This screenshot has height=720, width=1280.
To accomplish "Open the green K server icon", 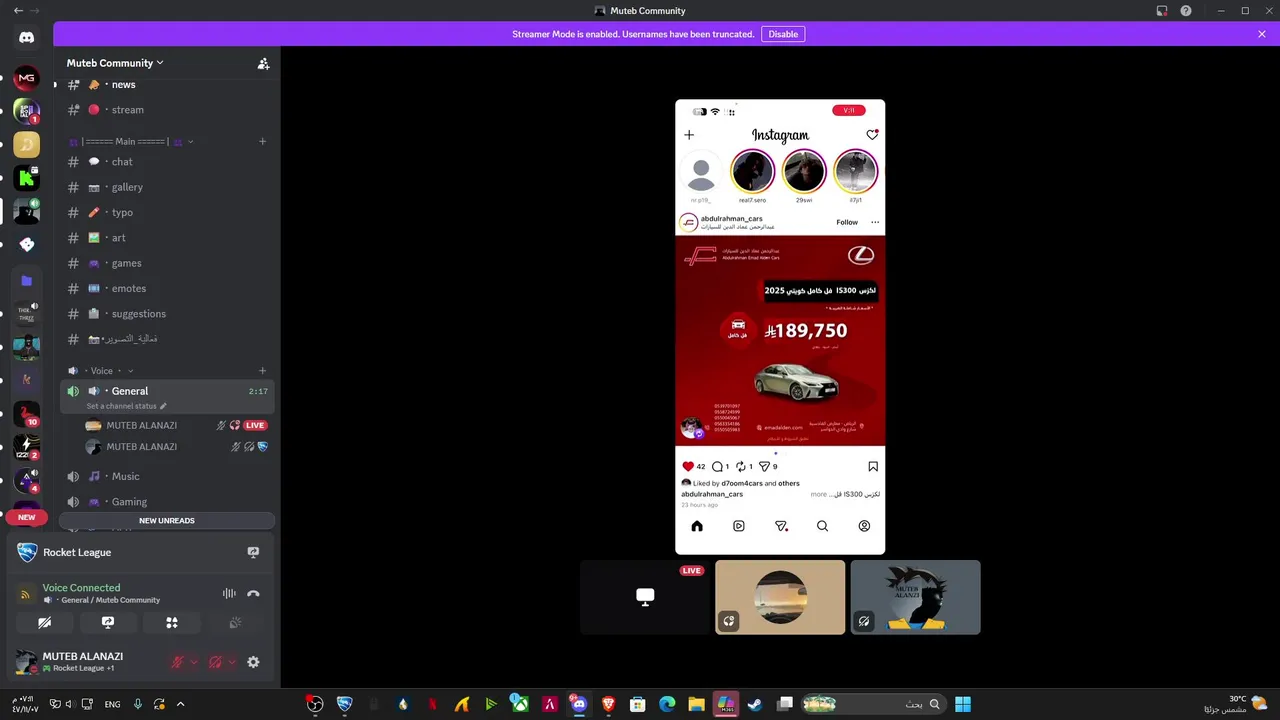I will (26, 179).
